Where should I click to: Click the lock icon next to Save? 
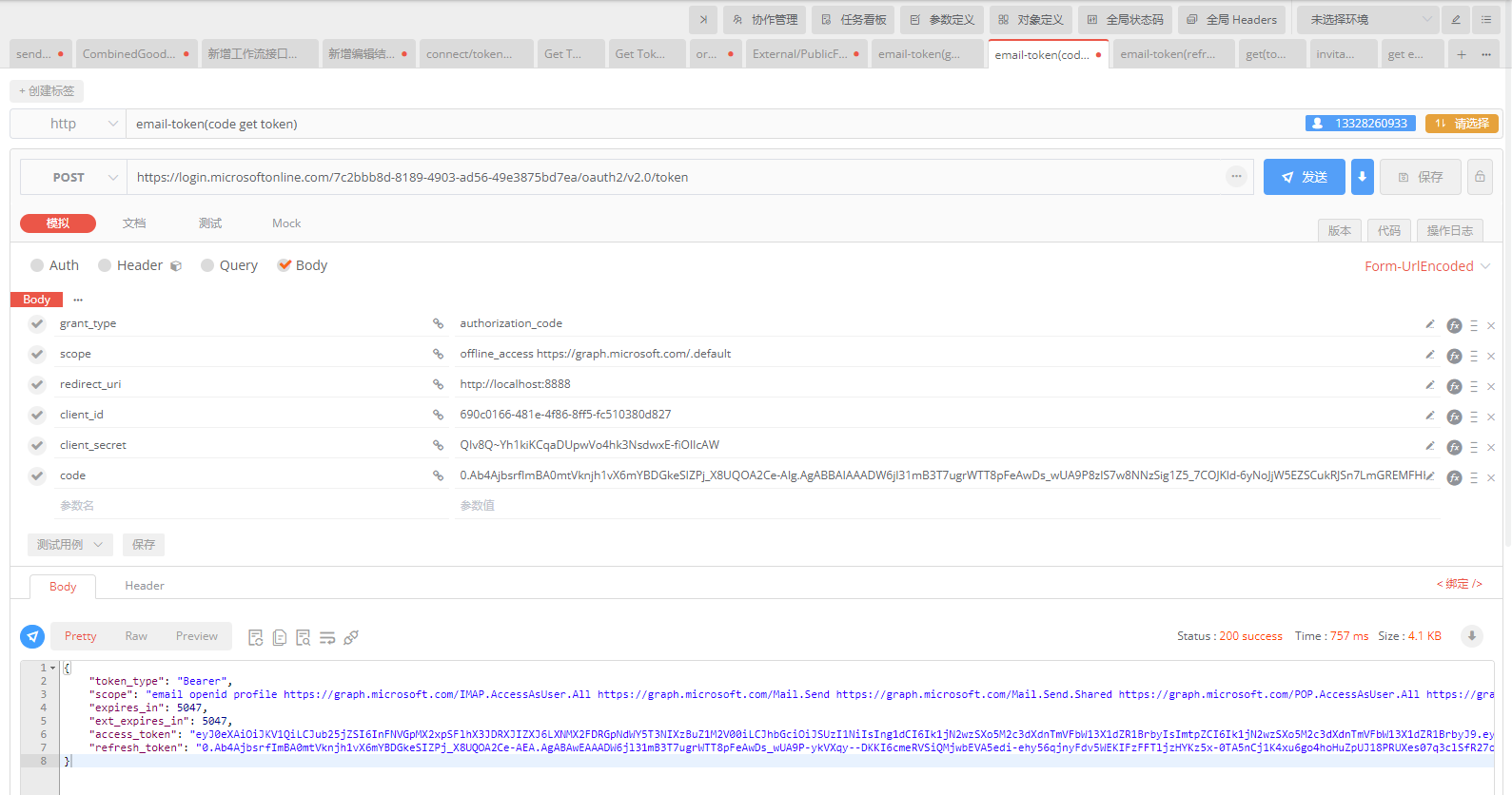click(x=1480, y=177)
